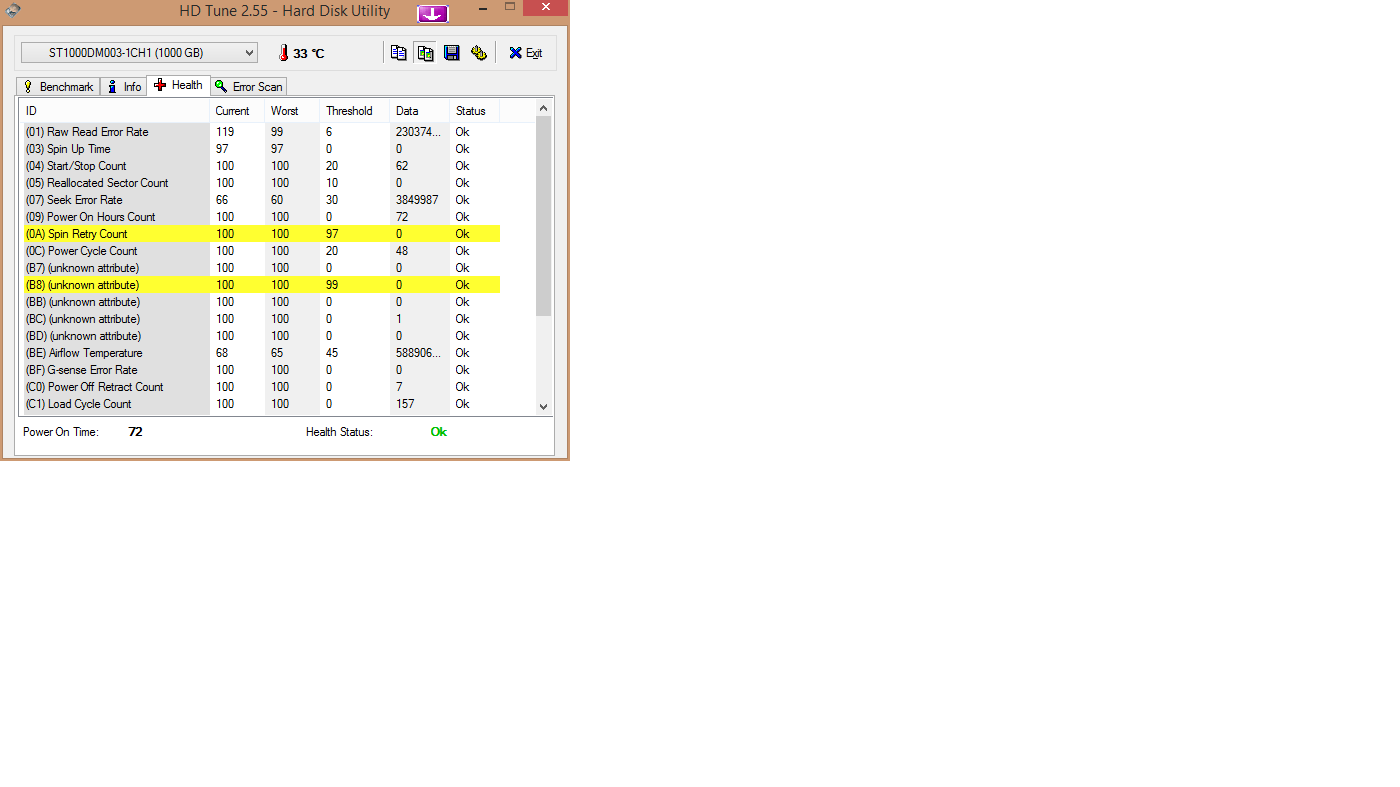Click the purple download arrow button
Screen dimensions: 1400x787
[432, 13]
